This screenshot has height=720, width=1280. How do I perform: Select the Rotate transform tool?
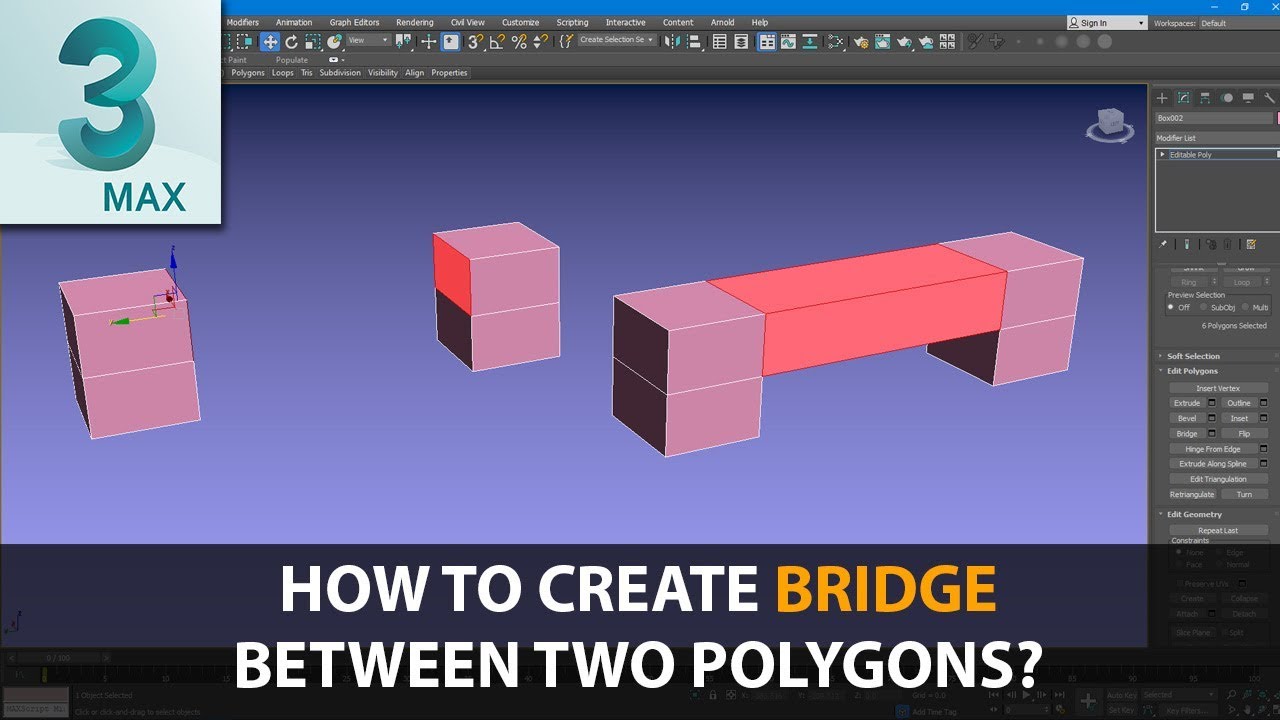tap(291, 41)
